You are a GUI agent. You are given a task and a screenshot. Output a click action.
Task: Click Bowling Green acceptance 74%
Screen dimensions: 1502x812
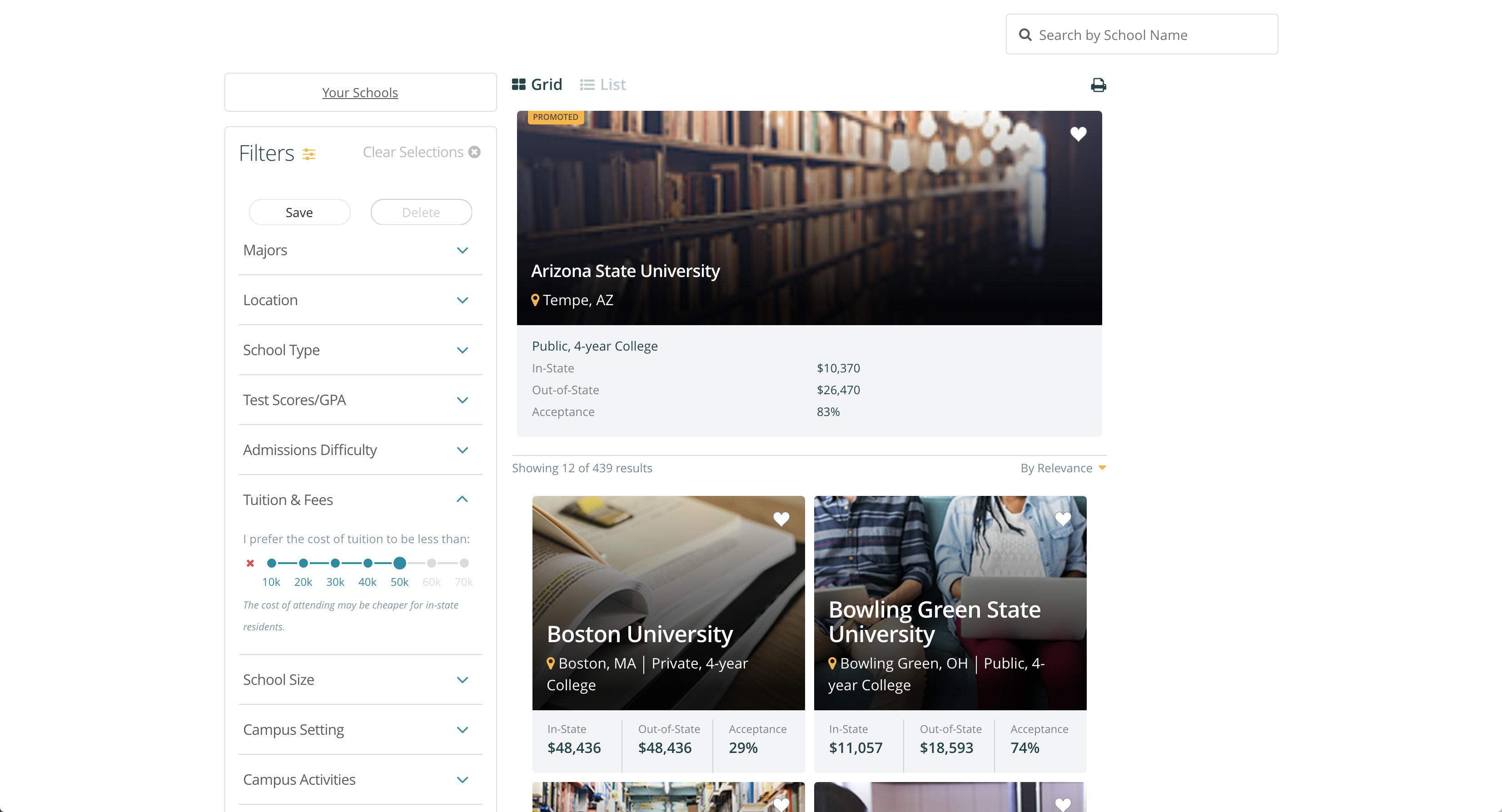pos(1025,748)
